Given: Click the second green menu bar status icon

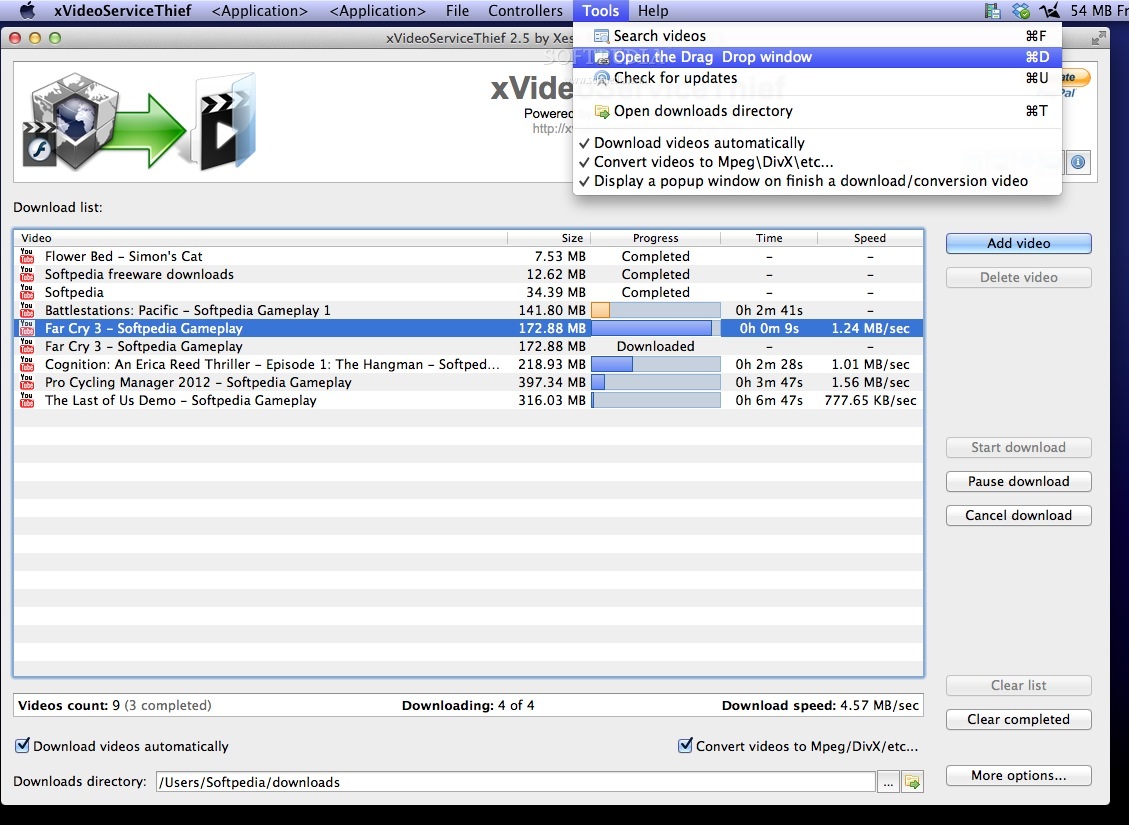Looking at the screenshot, I should (x=1020, y=11).
